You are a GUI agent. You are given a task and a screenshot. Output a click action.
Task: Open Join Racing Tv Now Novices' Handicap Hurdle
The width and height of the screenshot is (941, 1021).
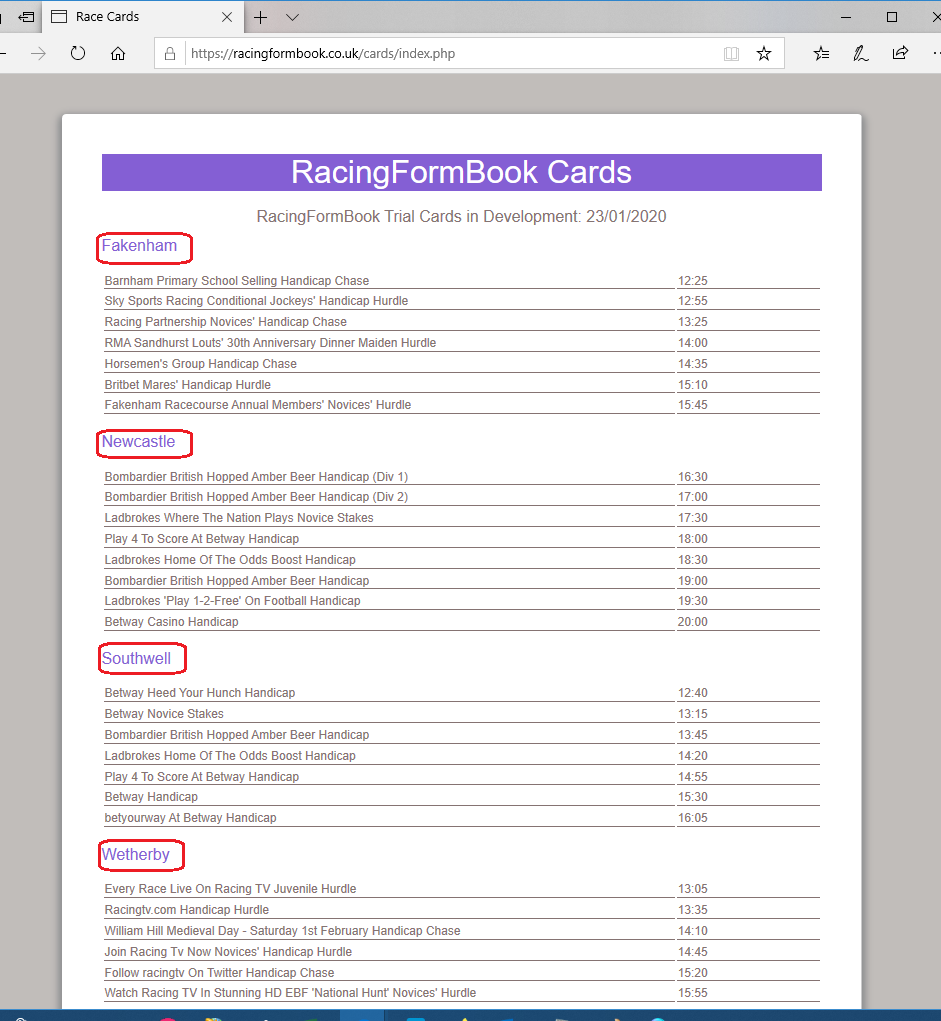coord(228,952)
